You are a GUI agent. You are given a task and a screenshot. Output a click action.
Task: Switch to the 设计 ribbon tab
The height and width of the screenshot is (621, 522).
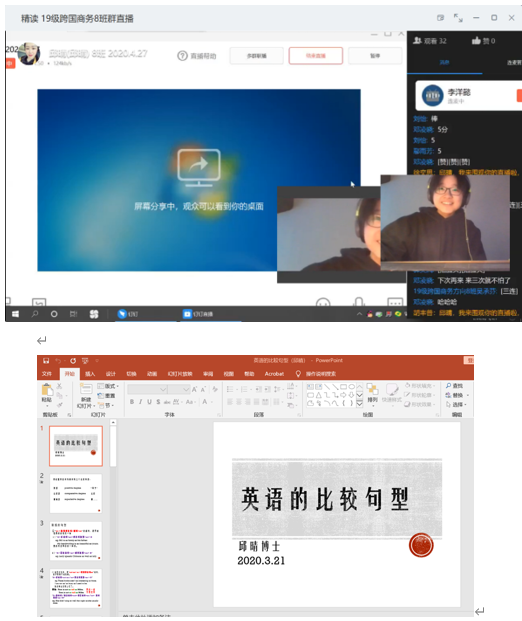pos(111,374)
